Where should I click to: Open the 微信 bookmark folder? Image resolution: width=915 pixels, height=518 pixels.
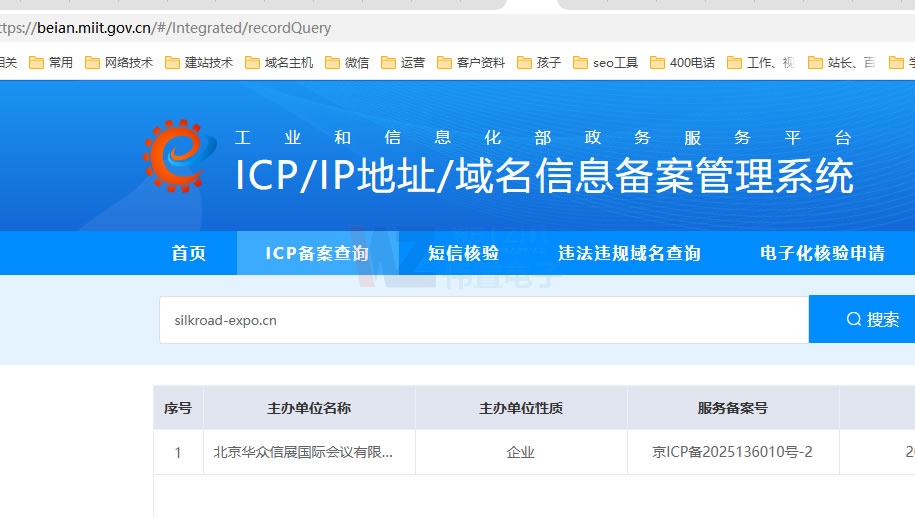(x=347, y=62)
